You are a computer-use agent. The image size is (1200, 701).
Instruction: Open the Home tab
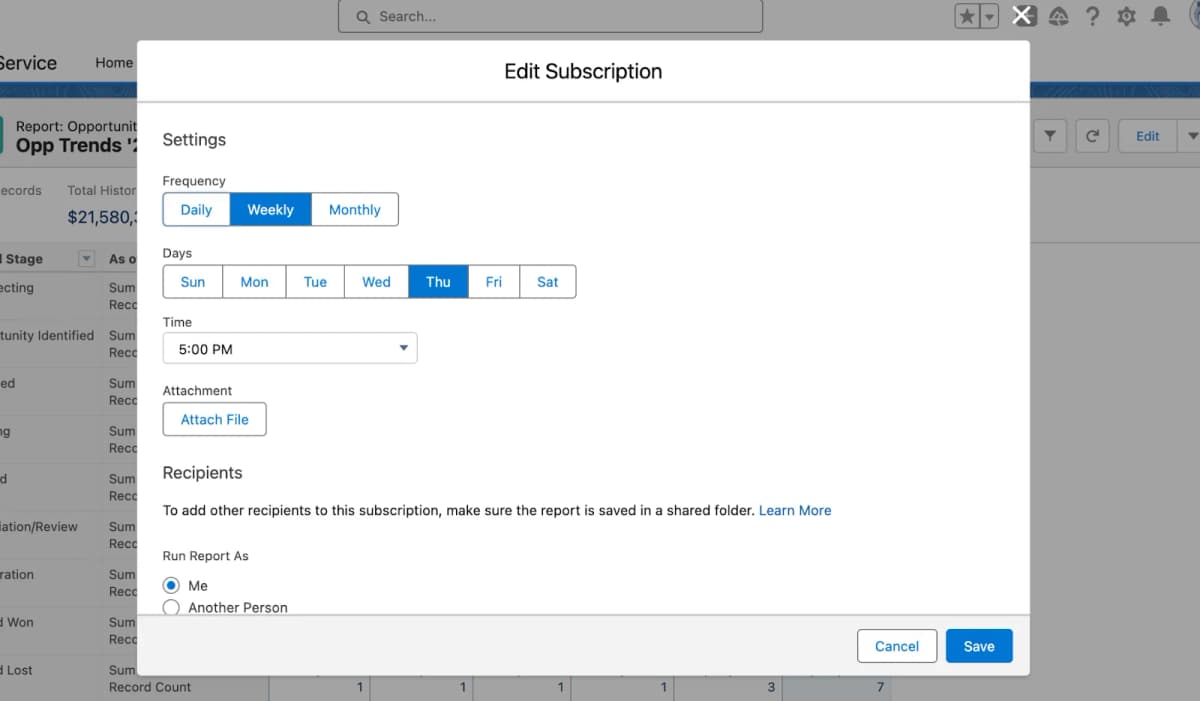click(x=114, y=62)
